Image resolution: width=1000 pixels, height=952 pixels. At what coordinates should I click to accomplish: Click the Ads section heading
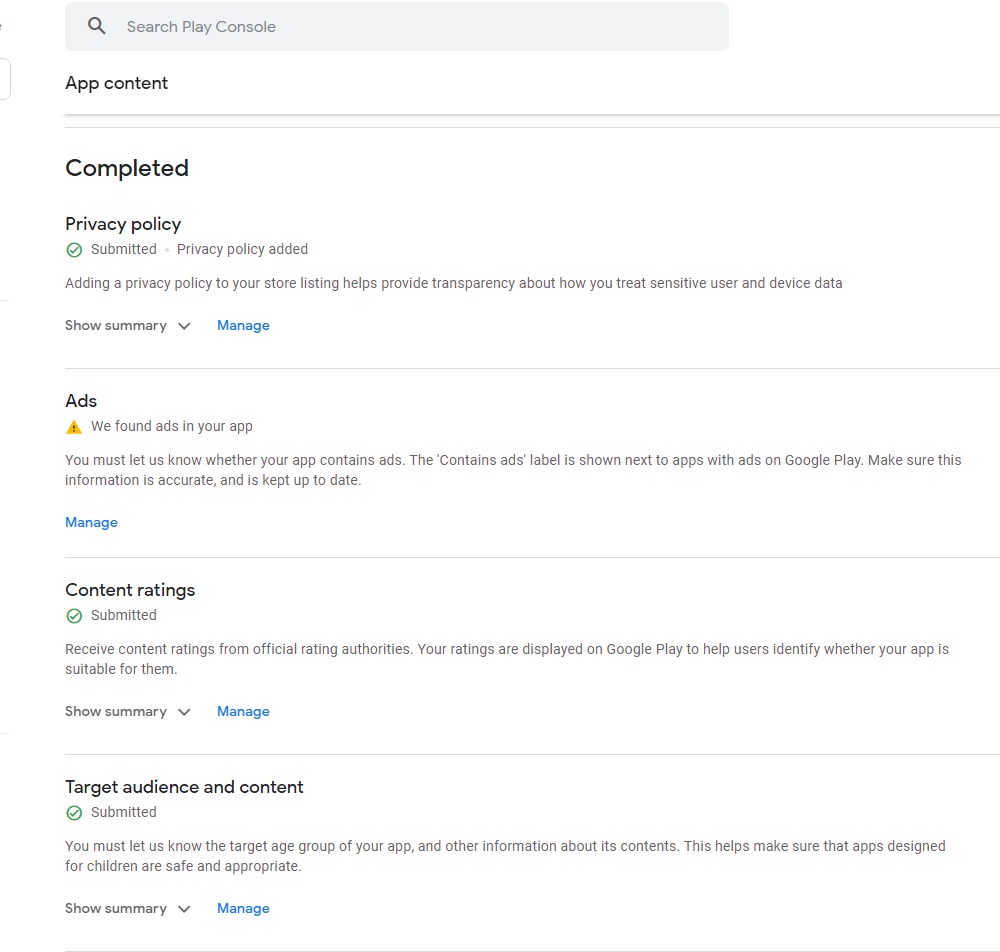click(81, 401)
